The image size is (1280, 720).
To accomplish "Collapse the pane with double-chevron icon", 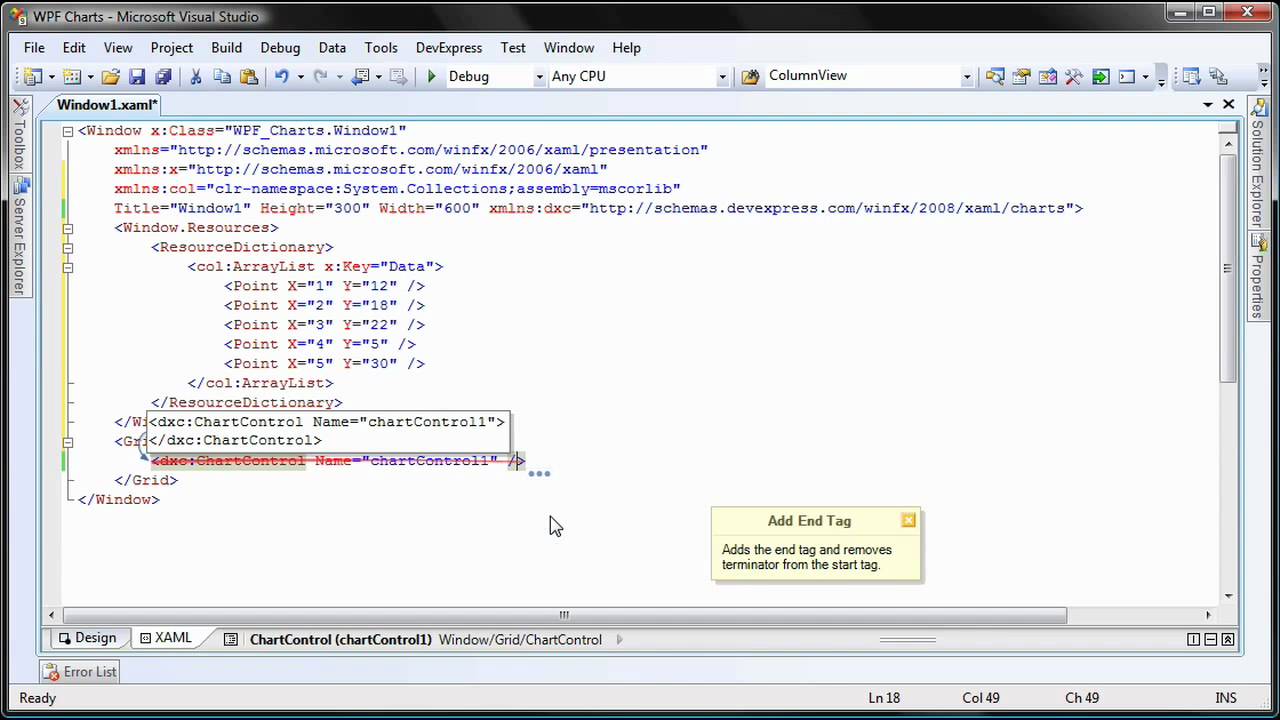I will (x=1228, y=639).
